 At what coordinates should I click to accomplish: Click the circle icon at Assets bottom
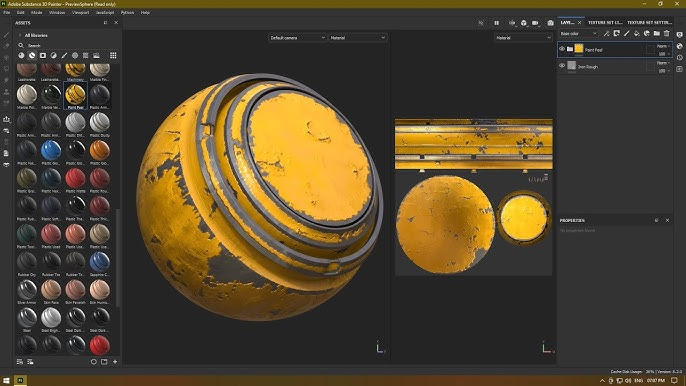point(94,362)
